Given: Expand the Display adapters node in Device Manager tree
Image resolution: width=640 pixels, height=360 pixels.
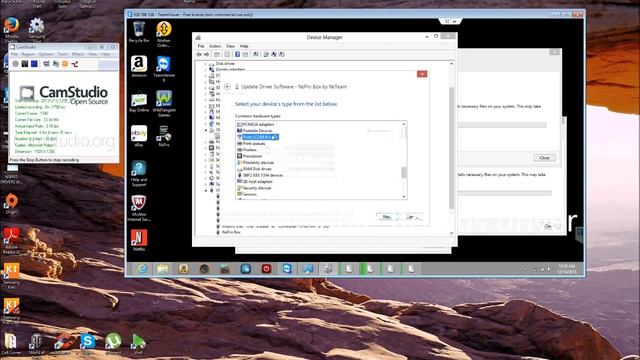Looking at the screenshot, I should coord(205,70).
